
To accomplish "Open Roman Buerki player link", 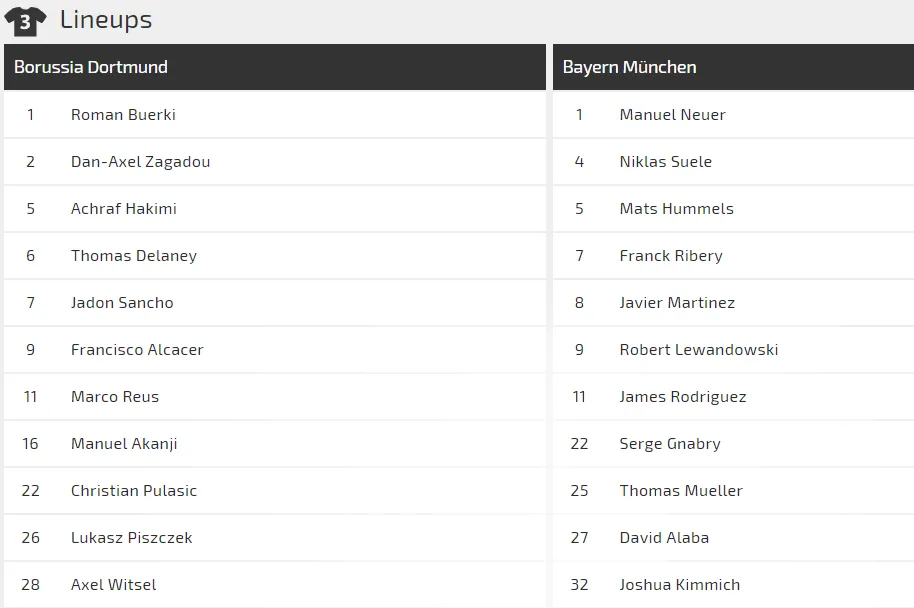I will click(x=123, y=115).
